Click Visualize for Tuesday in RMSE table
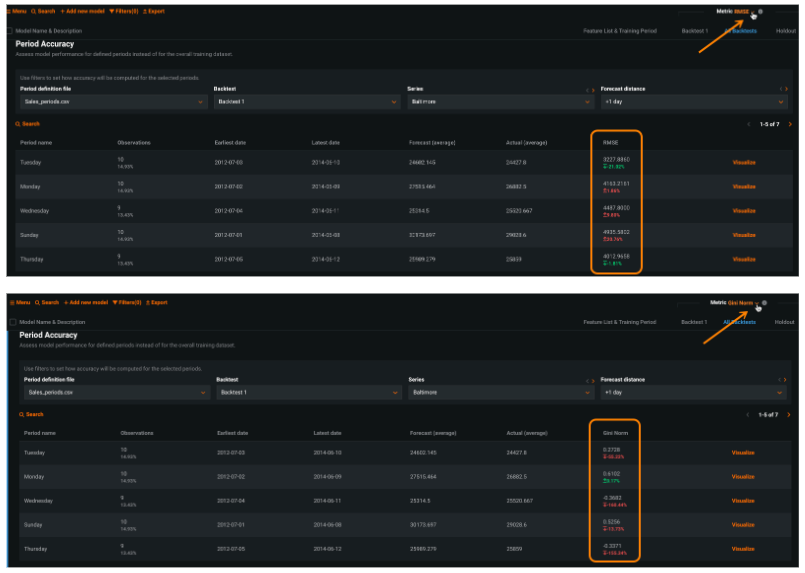The height and width of the screenshot is (573, 805). click(x=744, y=162)
